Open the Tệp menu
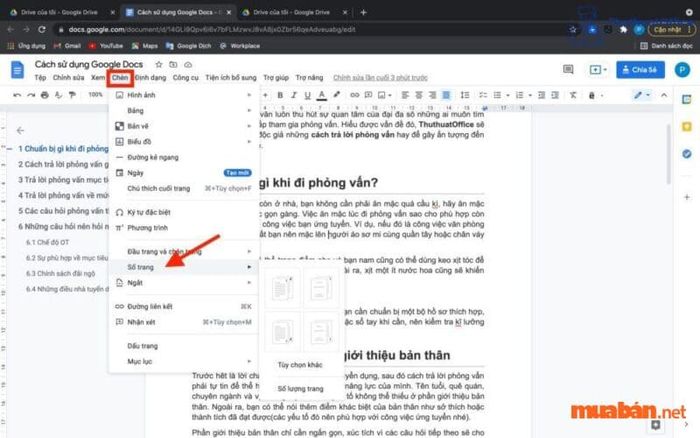Image resolution: width=700 pixels, height=438 pixels. (x=40, y=78)
